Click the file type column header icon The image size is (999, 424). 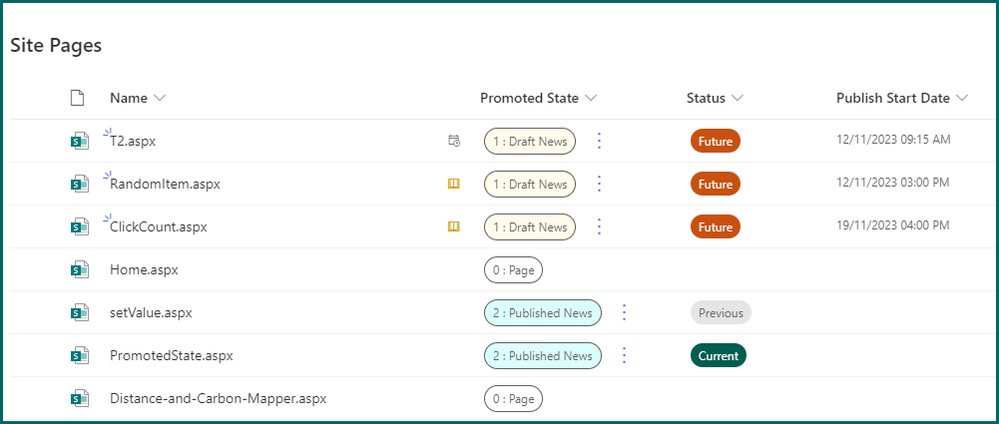click(78, 98)
